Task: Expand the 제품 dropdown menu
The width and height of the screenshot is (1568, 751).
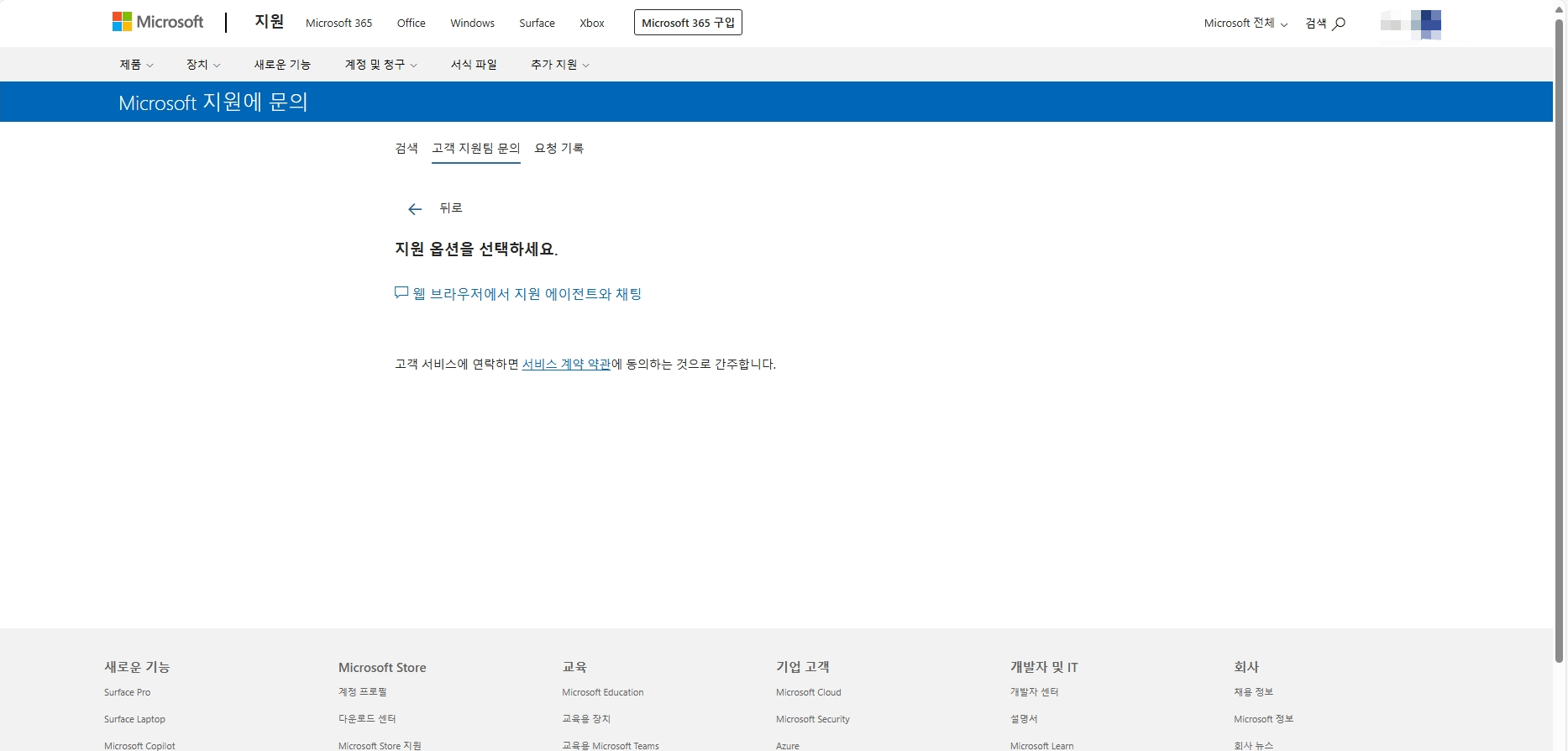Action: (136, 65)
